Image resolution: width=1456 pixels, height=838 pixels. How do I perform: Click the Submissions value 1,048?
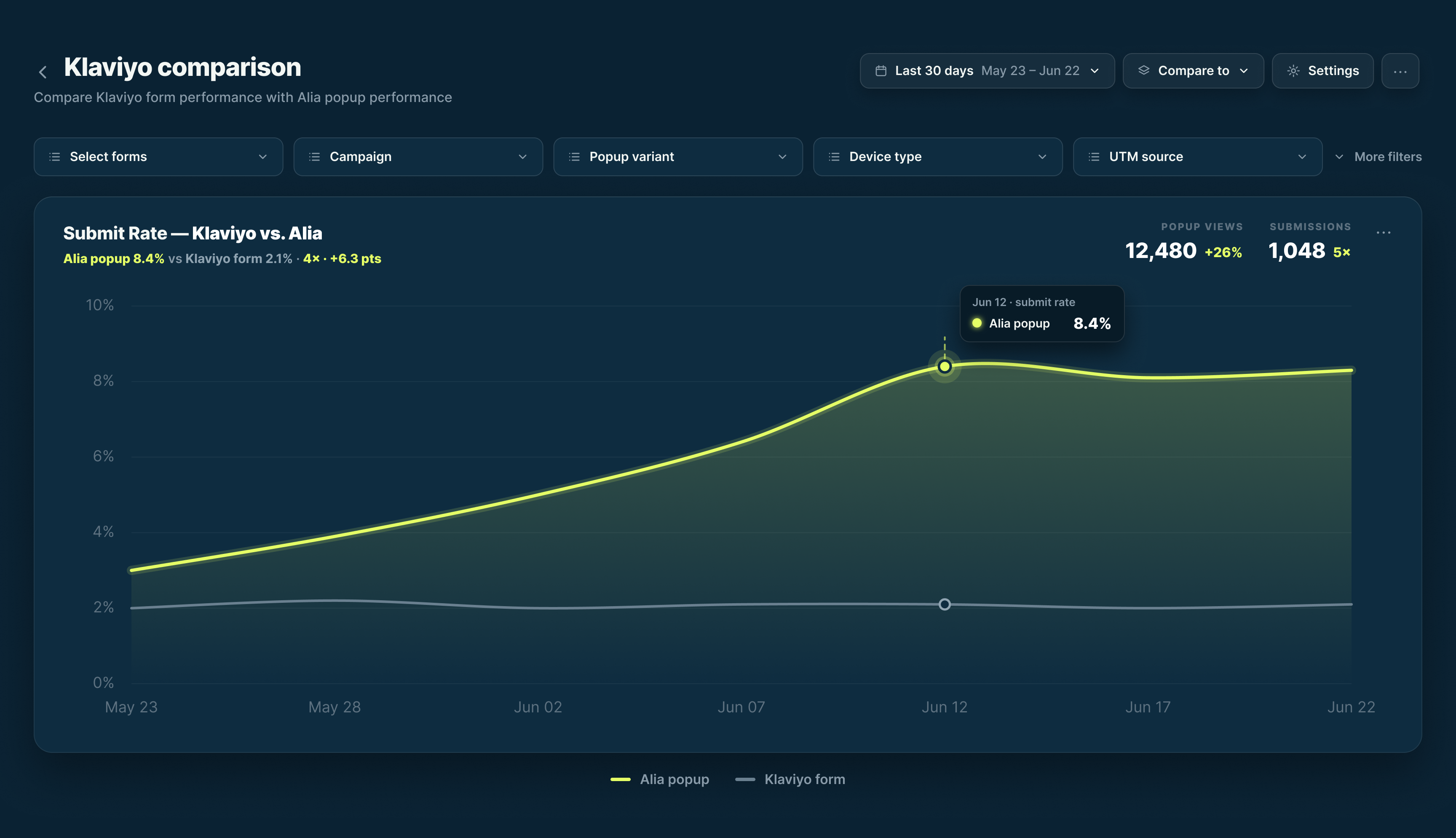(1297, 251)
